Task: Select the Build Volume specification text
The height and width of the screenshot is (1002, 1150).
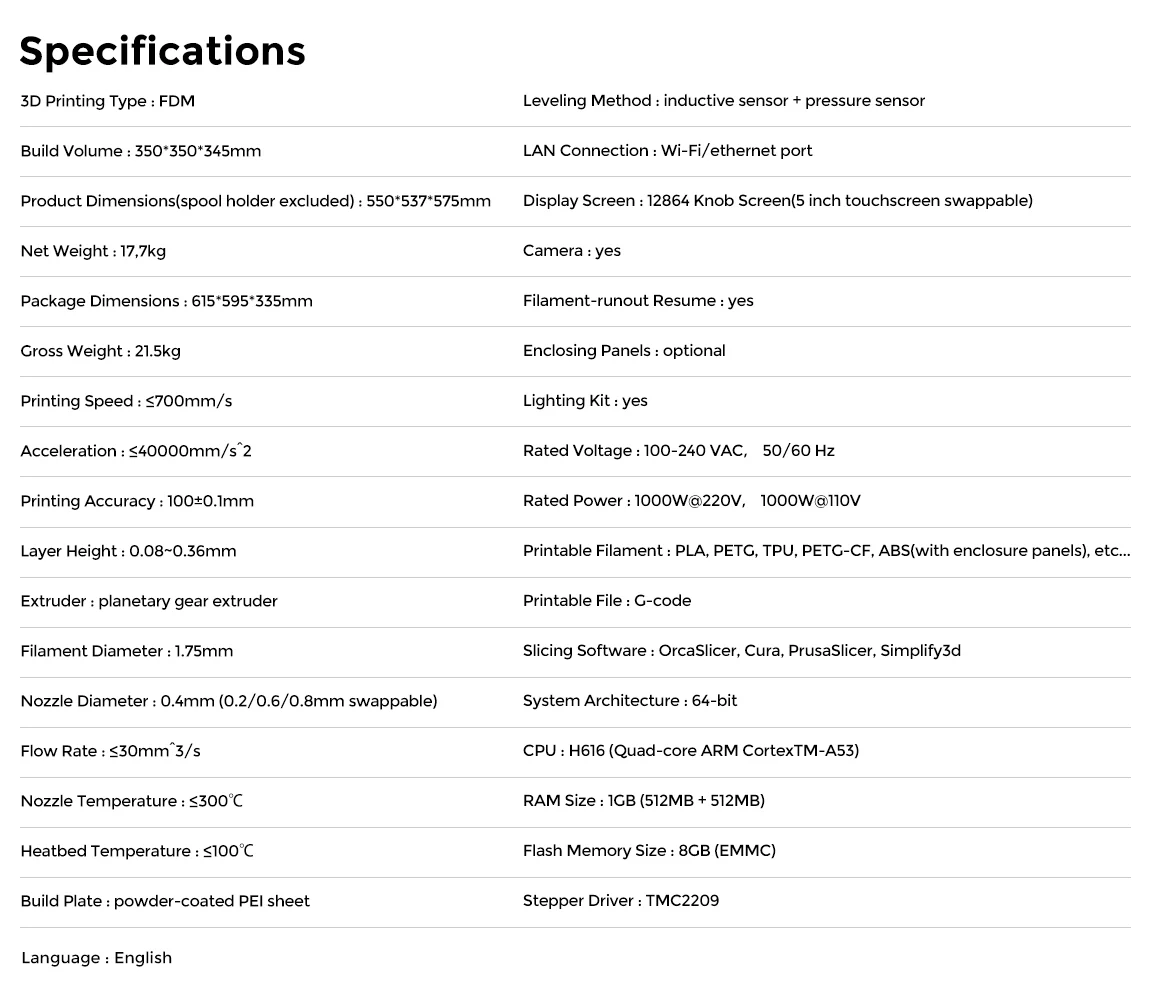Action: [x=140, y=151]
